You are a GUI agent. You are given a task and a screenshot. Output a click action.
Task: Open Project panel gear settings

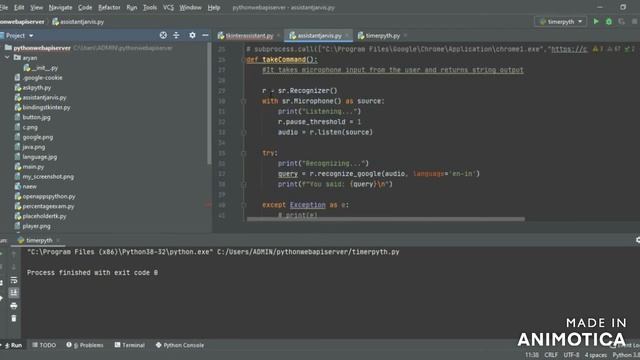[192, 36]
